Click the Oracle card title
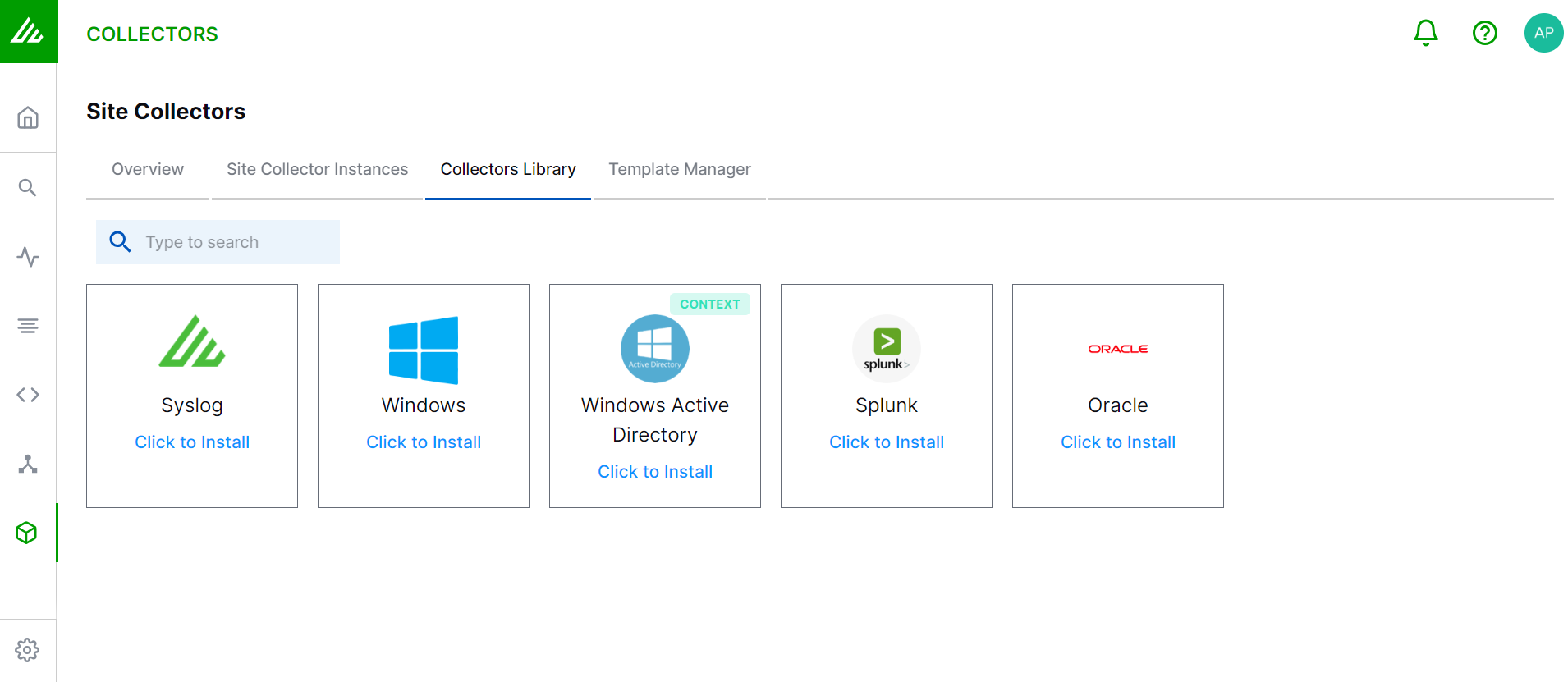The image size is (1568, 682). pyautogui.click(x=1118, y=405)
